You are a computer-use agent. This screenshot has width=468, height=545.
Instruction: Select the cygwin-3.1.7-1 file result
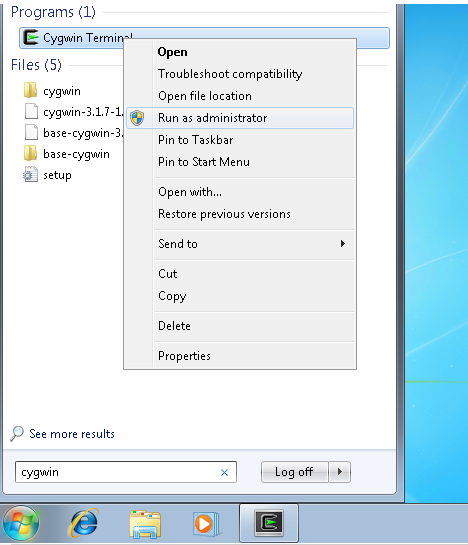tap(83, 112)
